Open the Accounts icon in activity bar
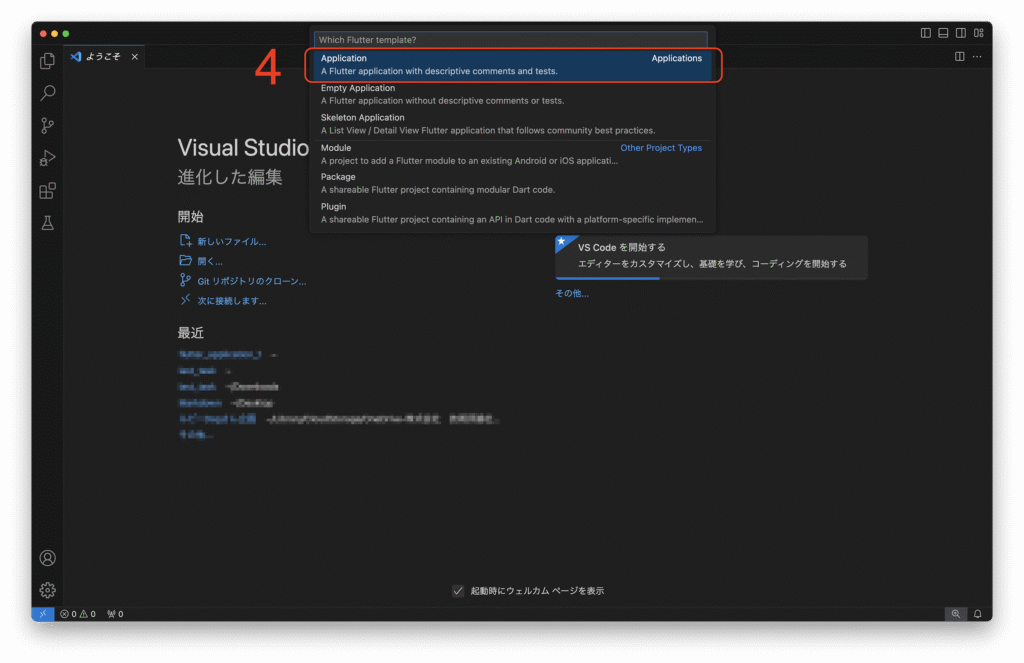 coord(47,558)
